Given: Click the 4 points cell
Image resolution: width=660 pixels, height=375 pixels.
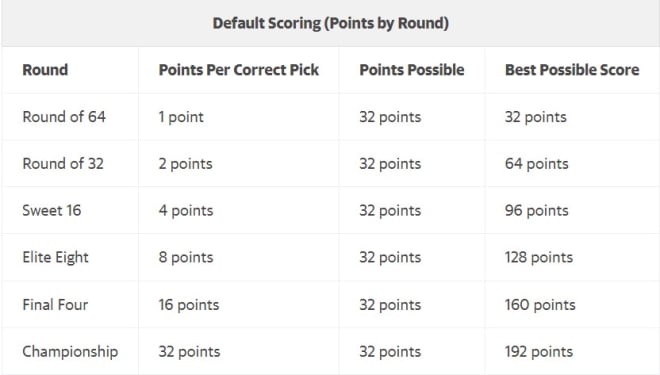Looking at the screenshot, I should tap(186, 210).
